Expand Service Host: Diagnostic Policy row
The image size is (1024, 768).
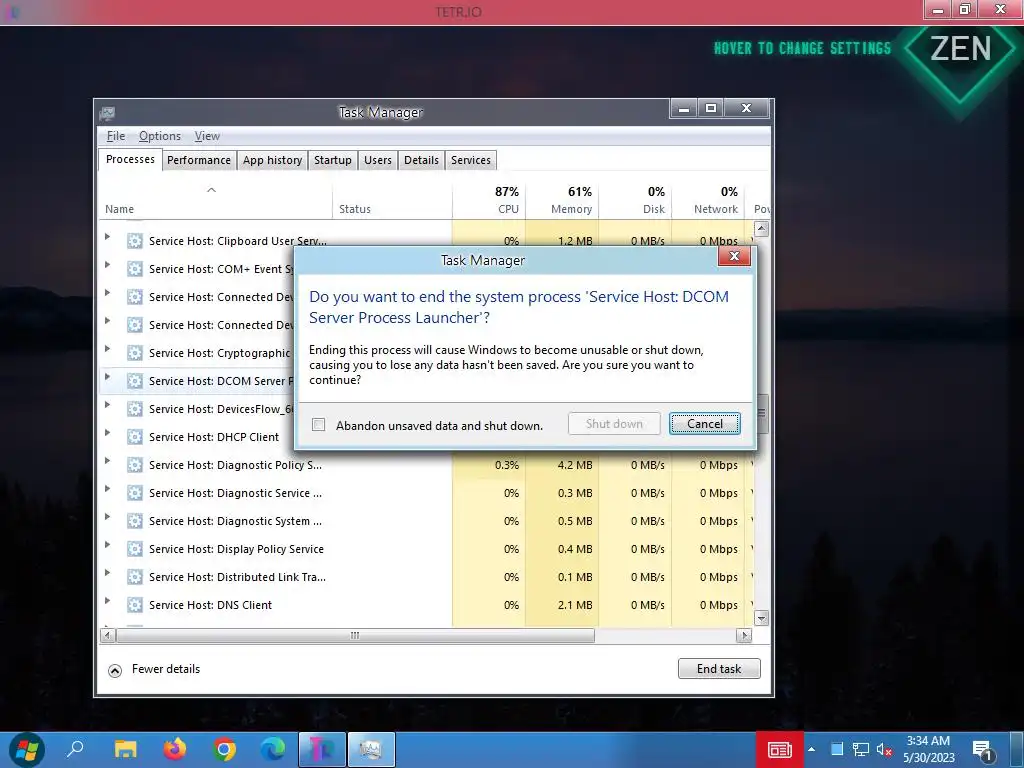pyautogui.click(x=108, y=461)
